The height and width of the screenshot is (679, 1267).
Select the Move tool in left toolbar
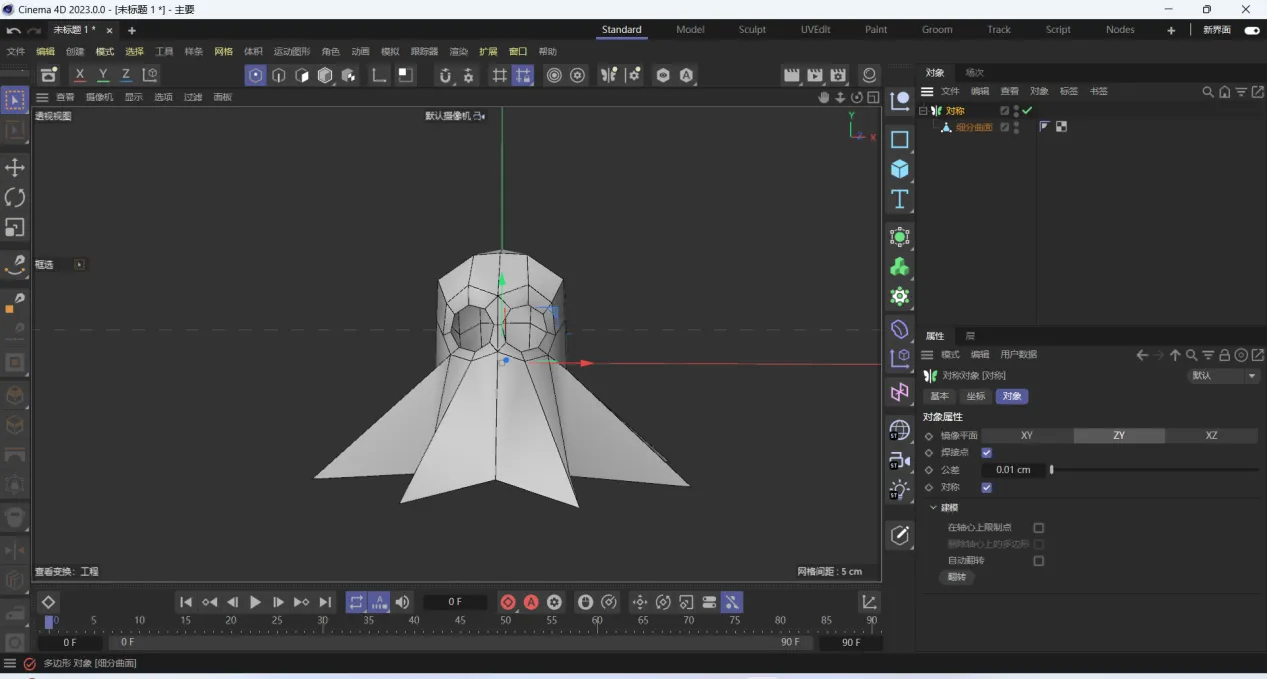[x=15, y=167]
